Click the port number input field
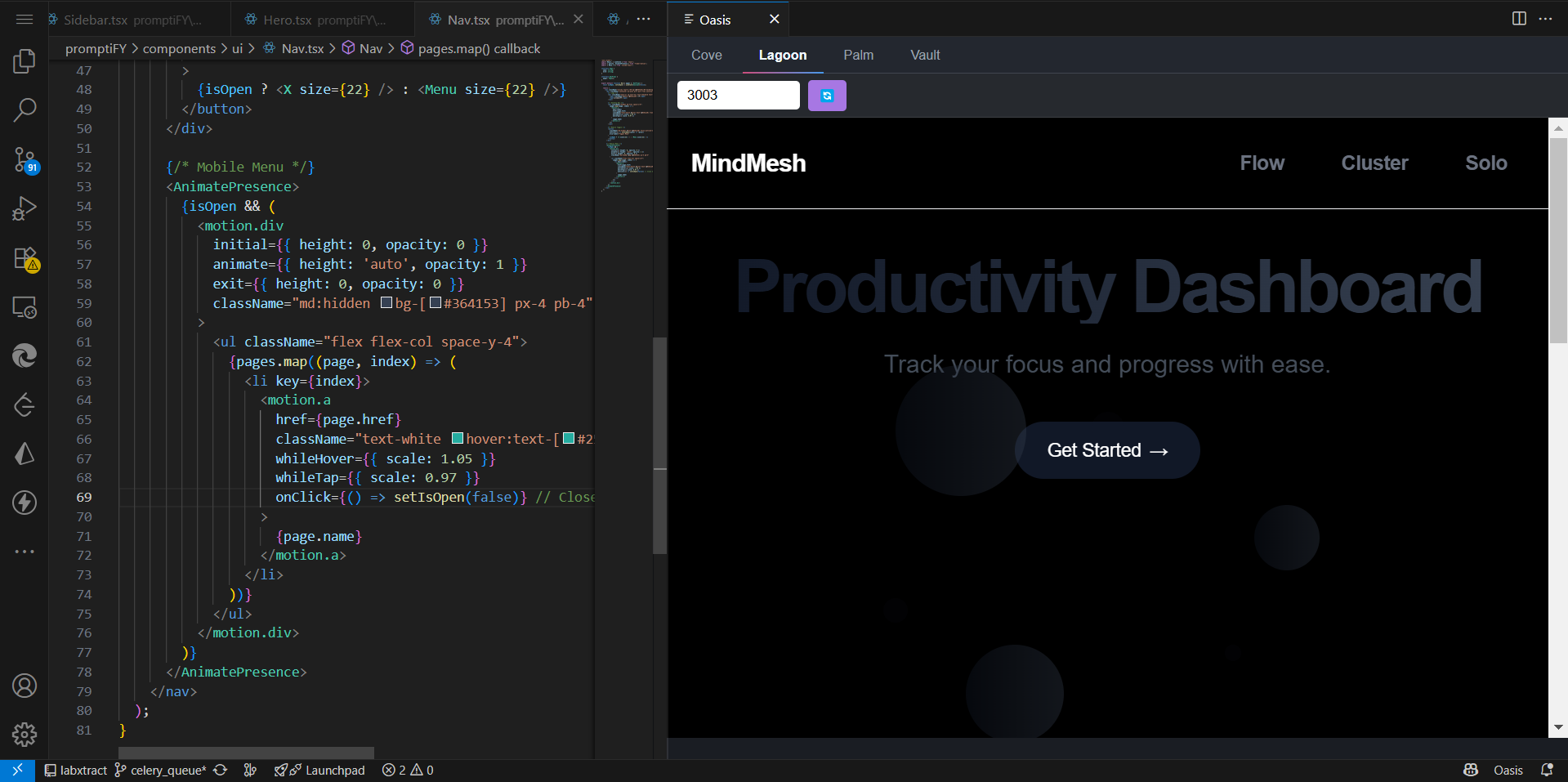The height and width of the screenshot is (782, 1568). pyautogui.click(x=737, y=95)
